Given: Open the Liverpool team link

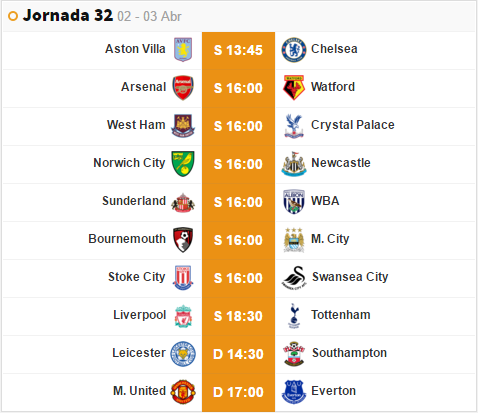Looking at the screenshot, I should click(x=139, y=315).
